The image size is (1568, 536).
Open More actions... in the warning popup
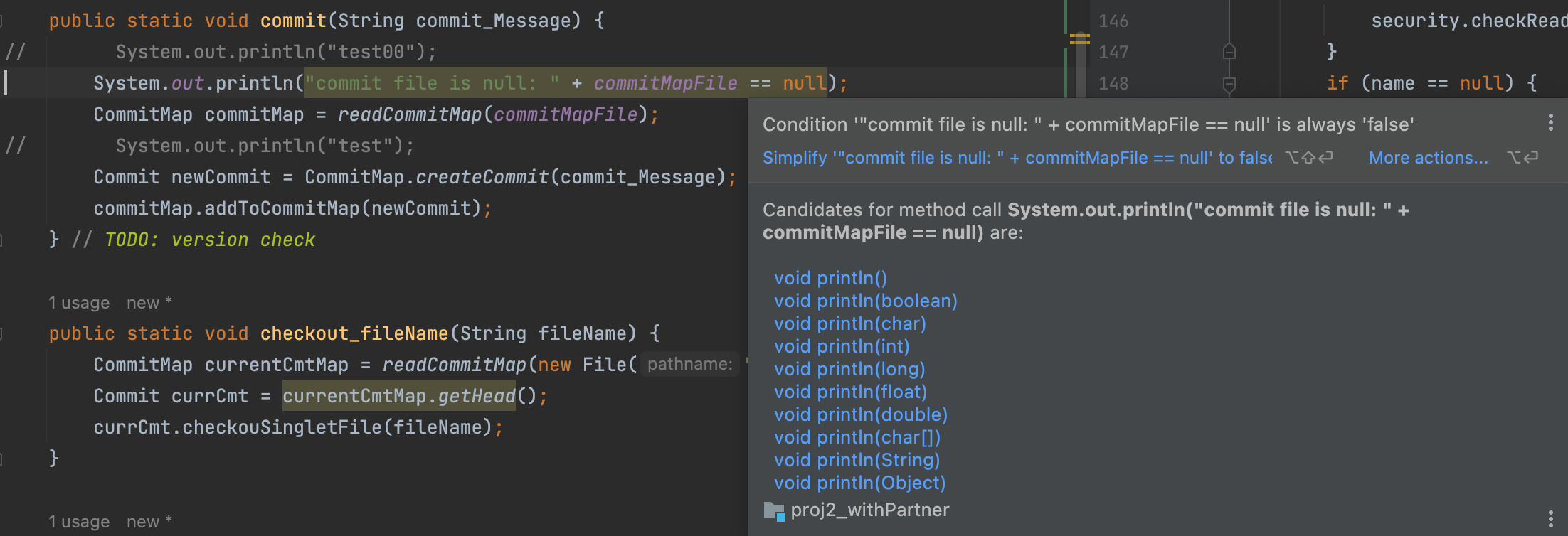[x=1428, y=158]
